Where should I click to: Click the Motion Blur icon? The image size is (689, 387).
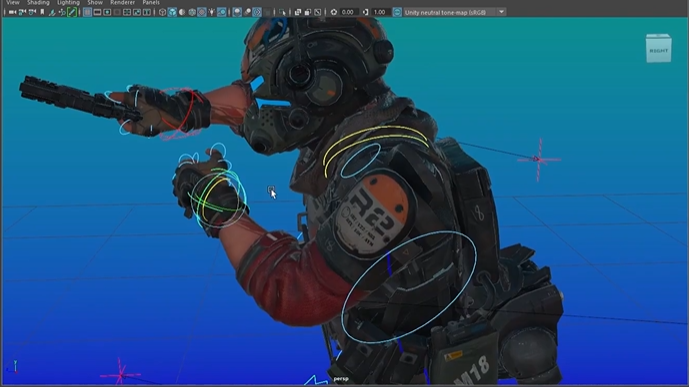point(247,12)
